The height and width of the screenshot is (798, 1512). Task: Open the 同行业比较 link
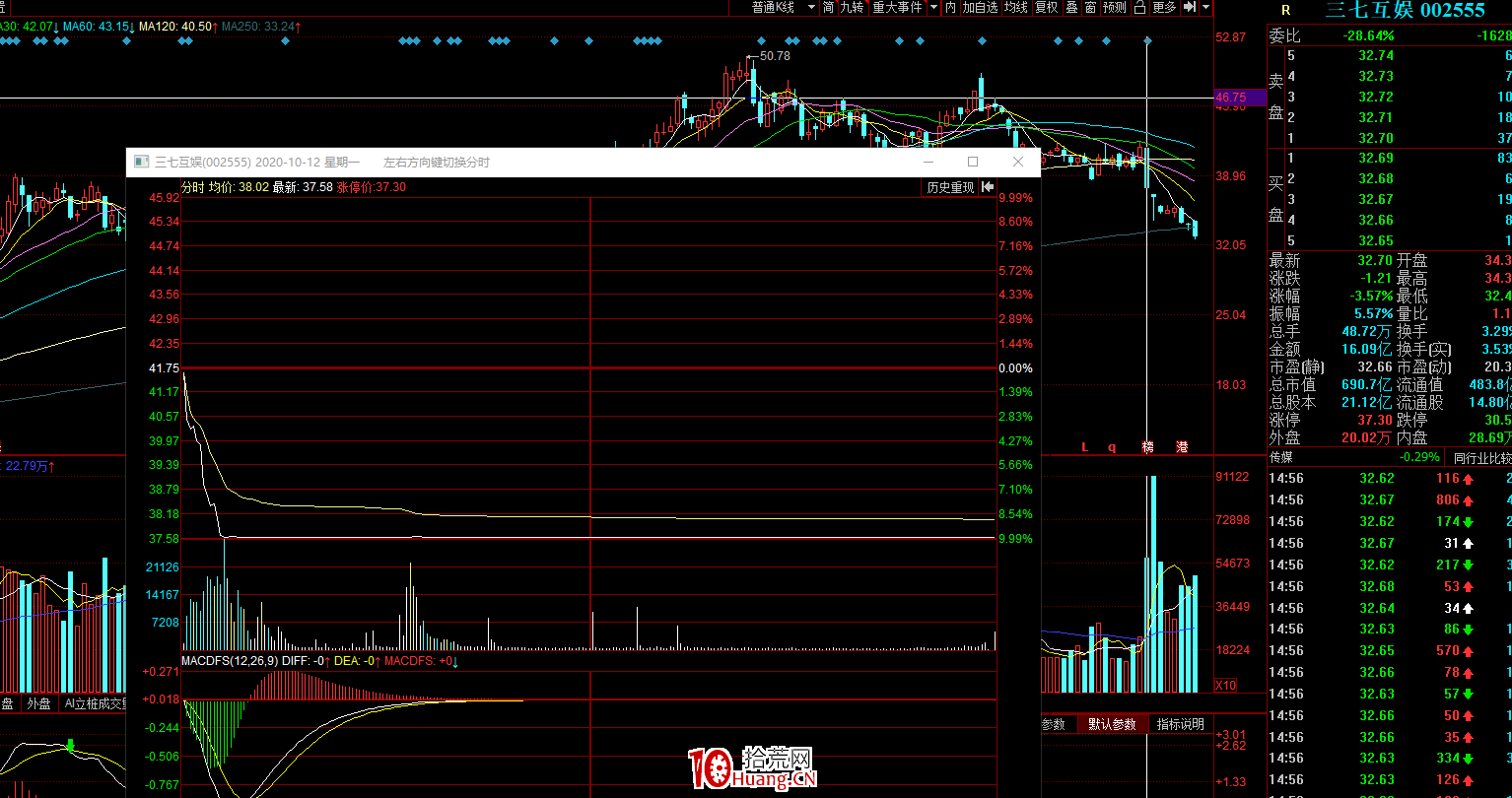[1481, 458]
